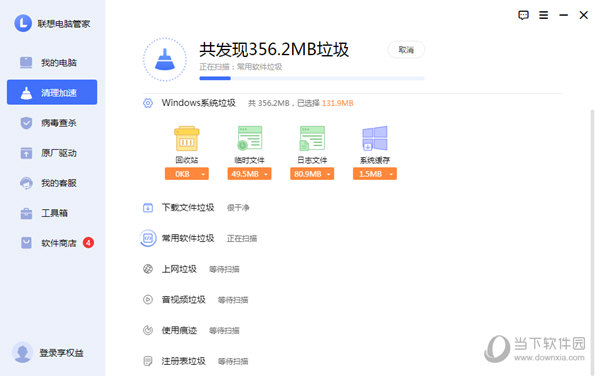Expand the 80.9MB log files dropdown
Screen dimensions: 600x376
tap(312, 174)
